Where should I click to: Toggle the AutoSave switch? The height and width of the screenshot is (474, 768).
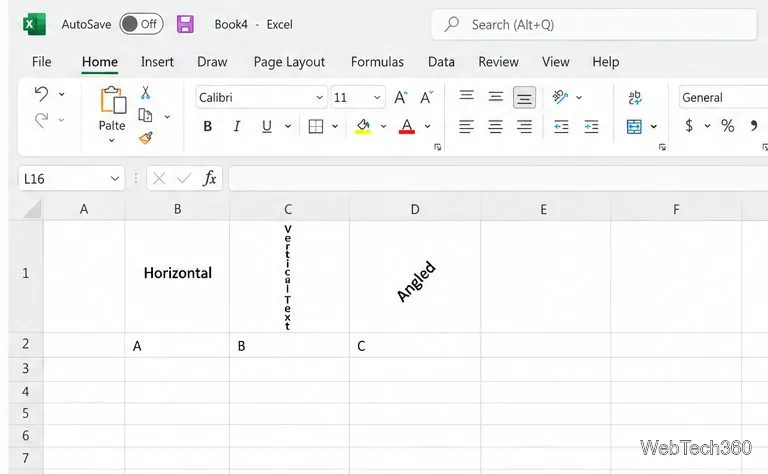pos(141,24)
